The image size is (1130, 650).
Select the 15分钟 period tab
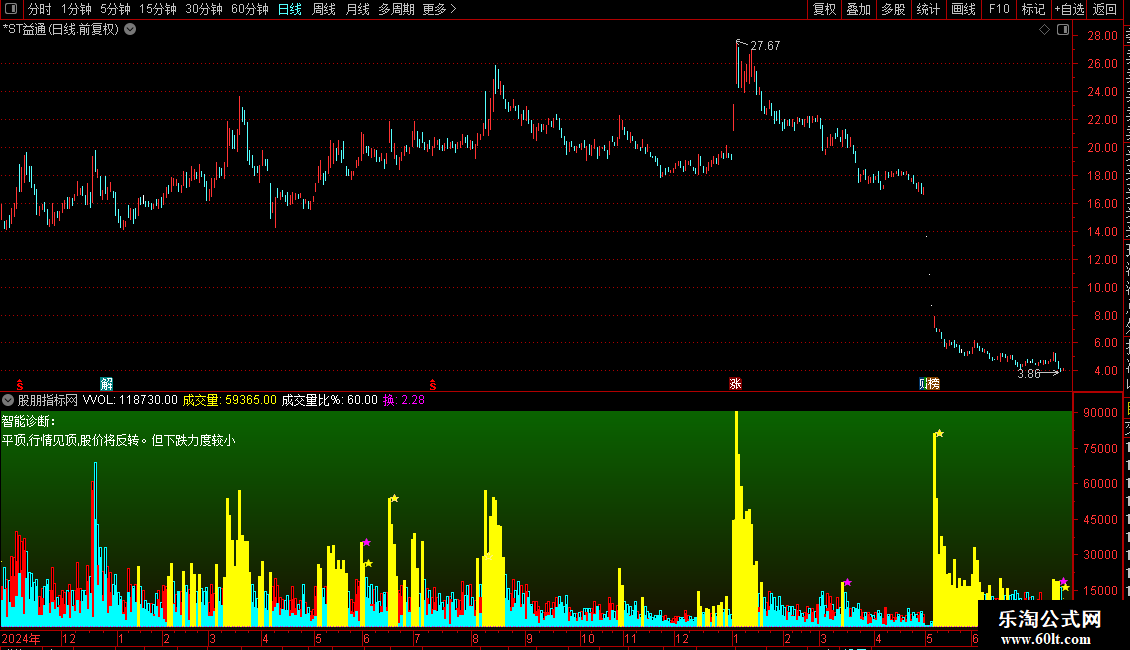pyautogui.click(x=158, y=9)
